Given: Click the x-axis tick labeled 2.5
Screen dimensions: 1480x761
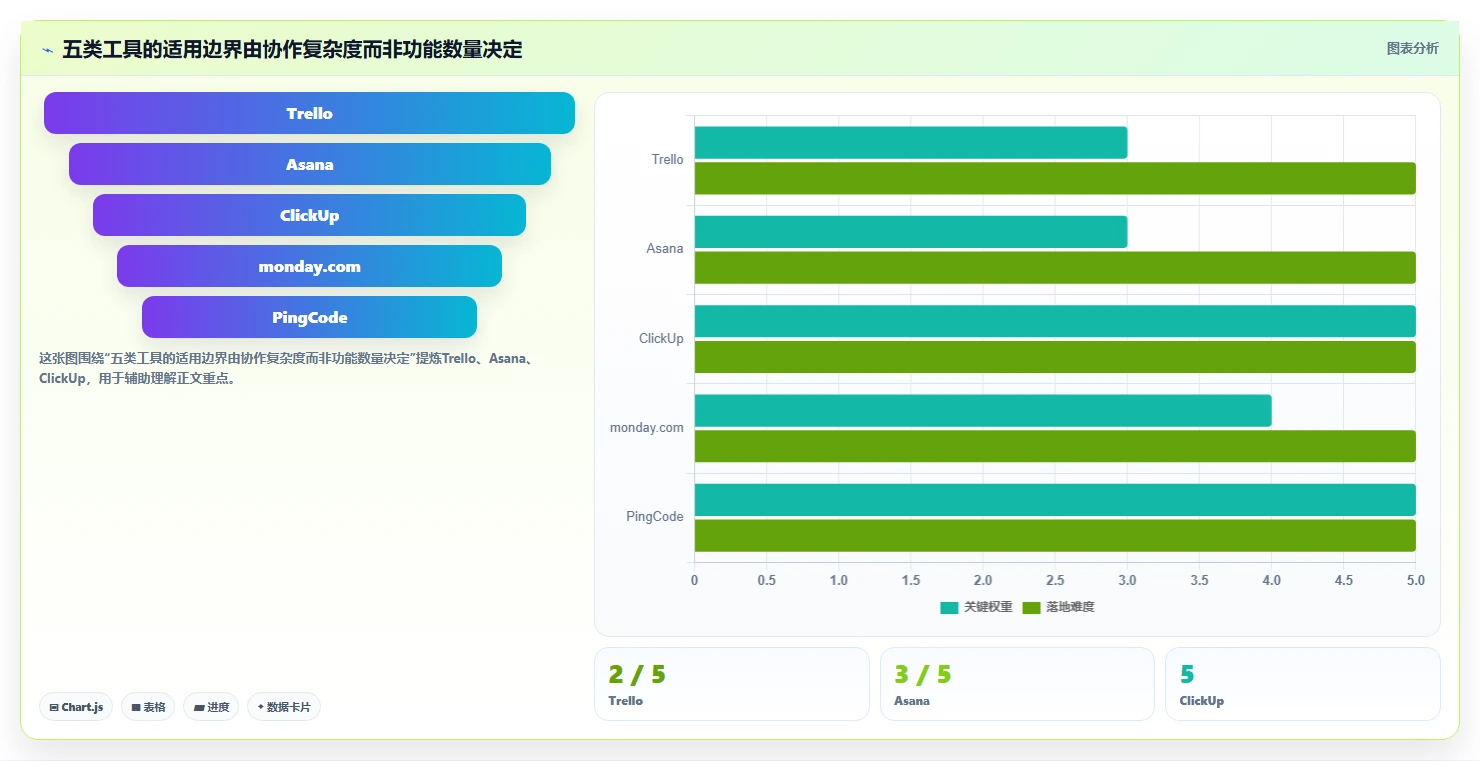Looking at the screenshot, I should pyautogui.click(x=1055, y=581).
